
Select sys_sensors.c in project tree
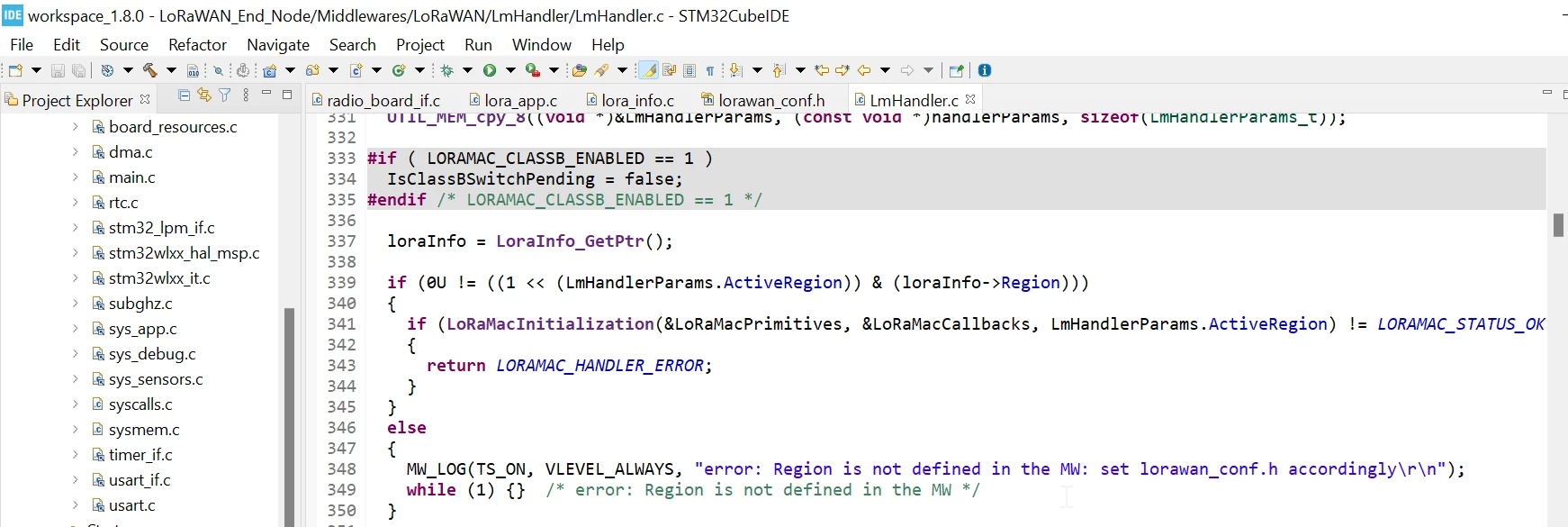point(156,379)
